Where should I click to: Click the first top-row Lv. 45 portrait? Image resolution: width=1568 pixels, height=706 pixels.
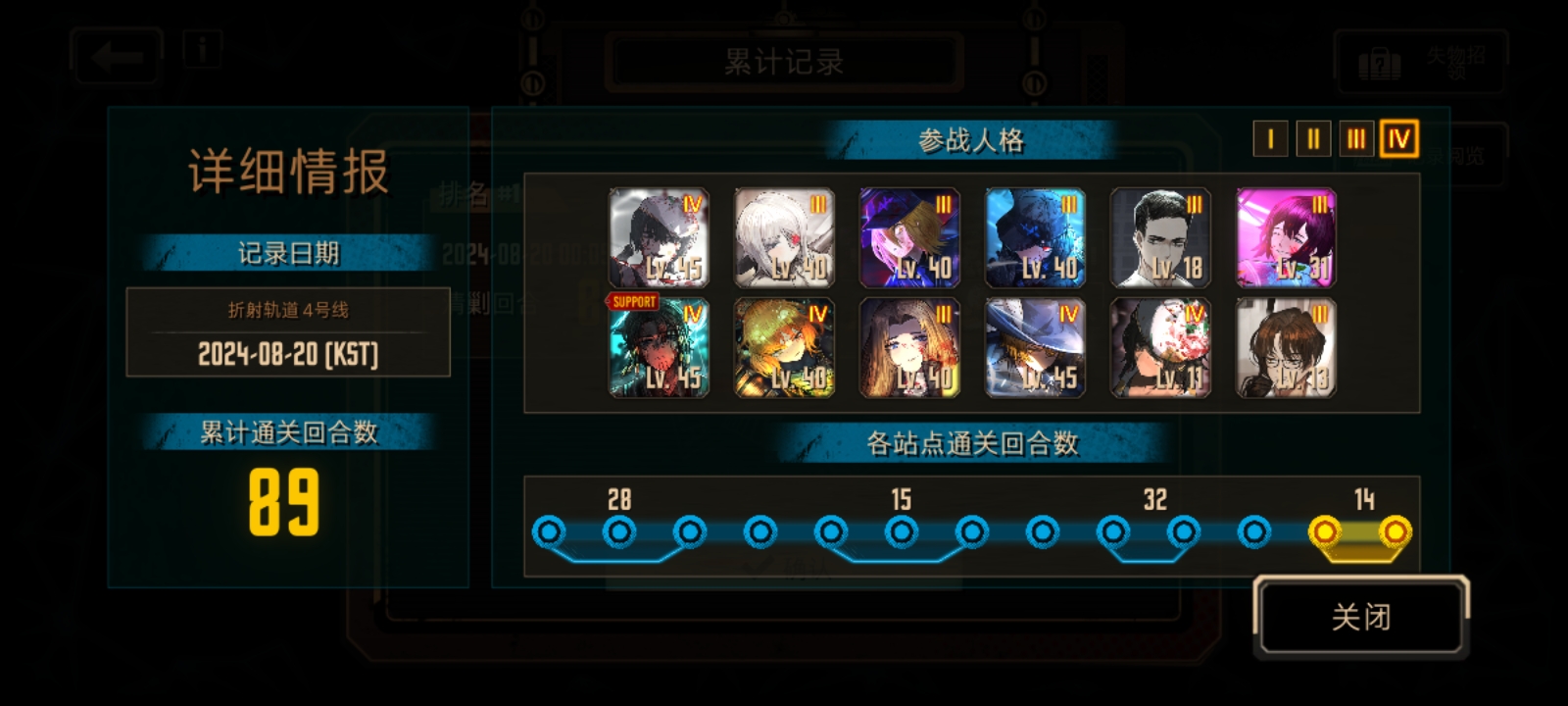[659, 238]
